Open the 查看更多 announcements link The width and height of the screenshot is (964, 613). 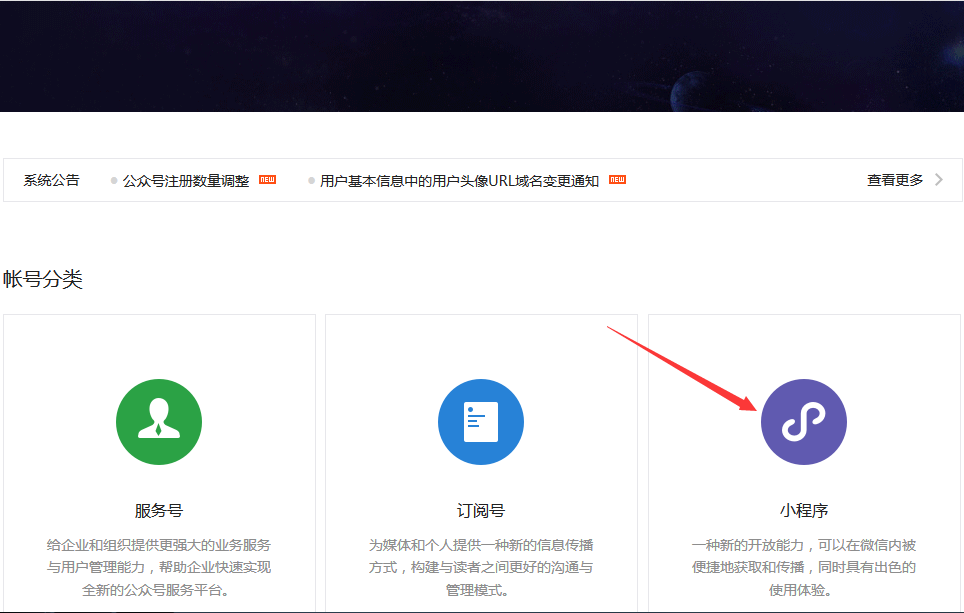point(895,180)
